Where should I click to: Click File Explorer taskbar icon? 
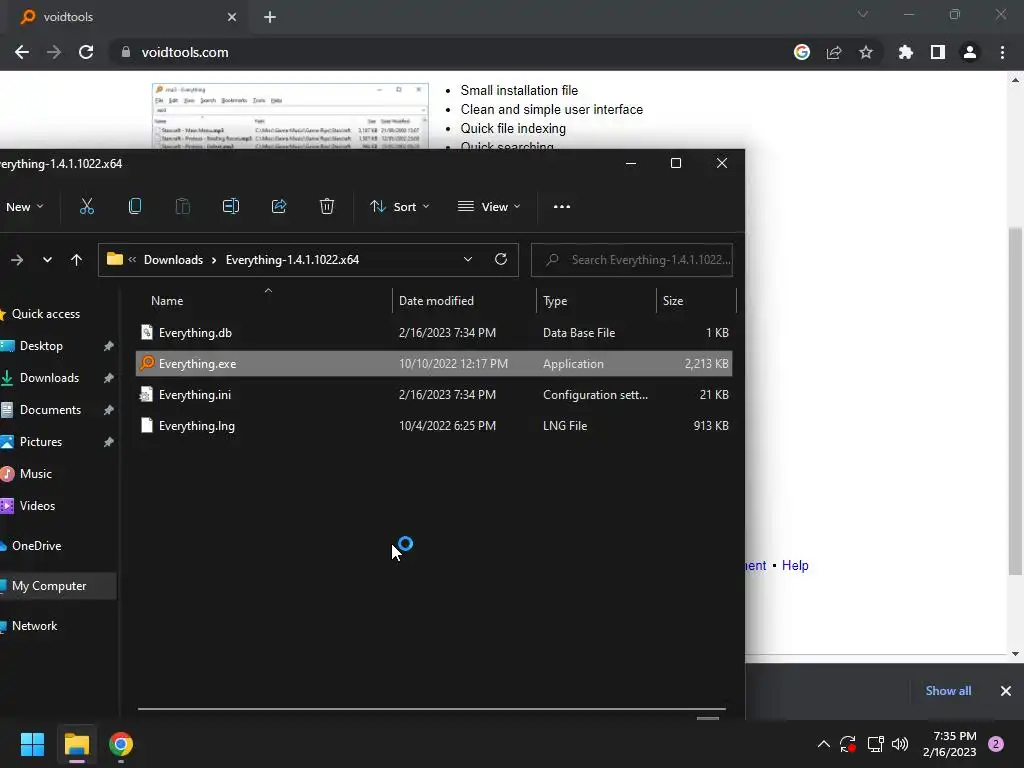pos(76,744)
